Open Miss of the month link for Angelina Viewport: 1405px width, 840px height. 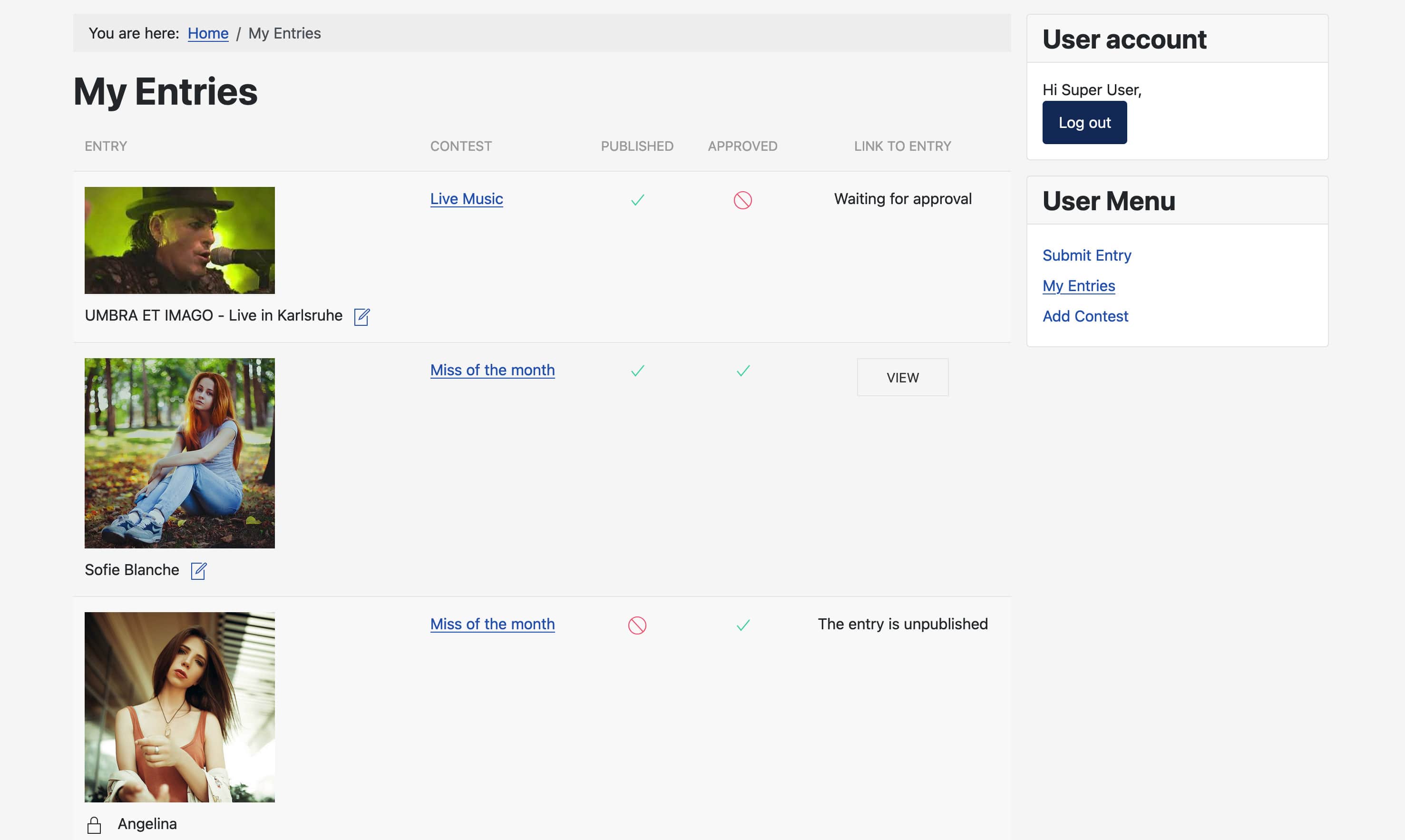click(492, 624)
